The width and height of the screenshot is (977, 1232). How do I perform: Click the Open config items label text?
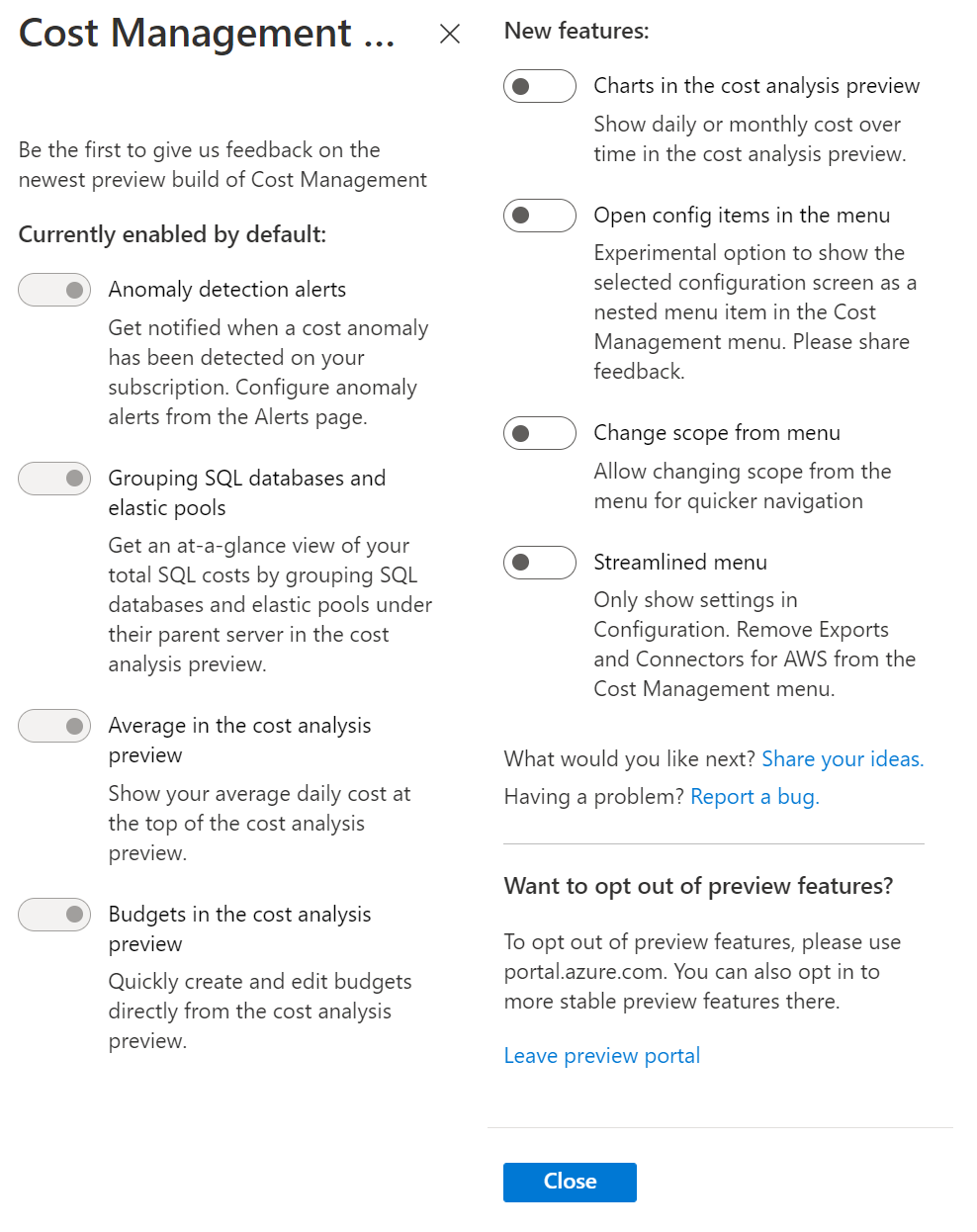742,216
